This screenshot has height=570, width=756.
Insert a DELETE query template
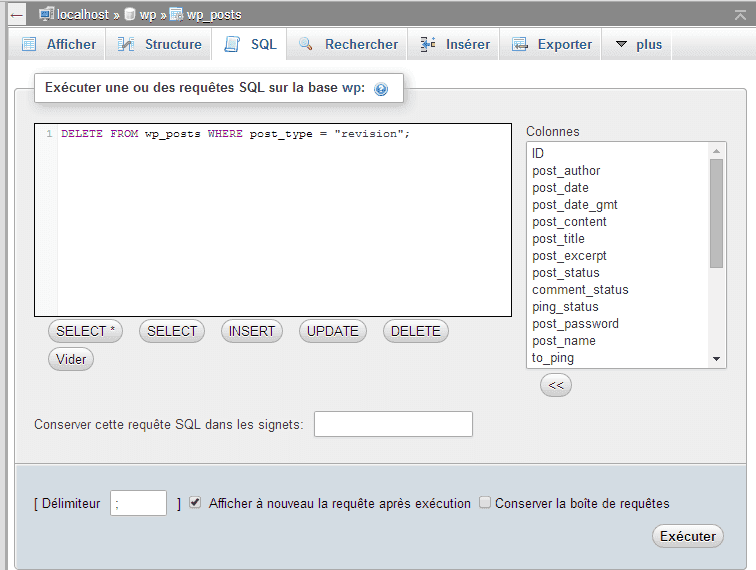click(x=415, y=331)
